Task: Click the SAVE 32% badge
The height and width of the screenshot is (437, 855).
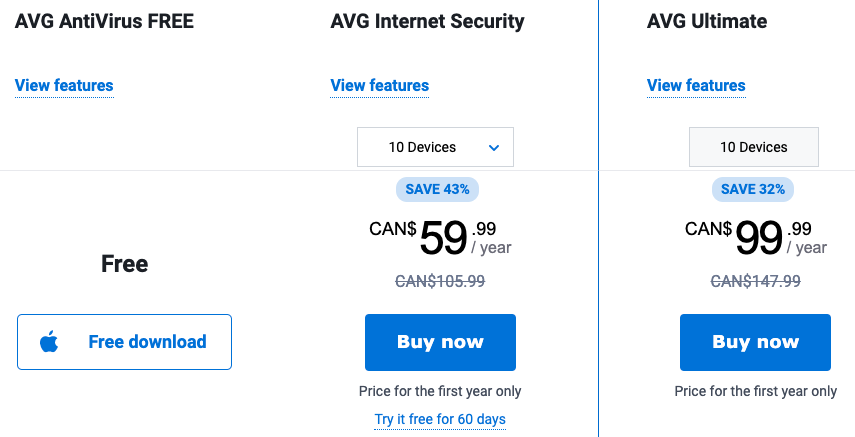Action: click(x=753, y=189)
